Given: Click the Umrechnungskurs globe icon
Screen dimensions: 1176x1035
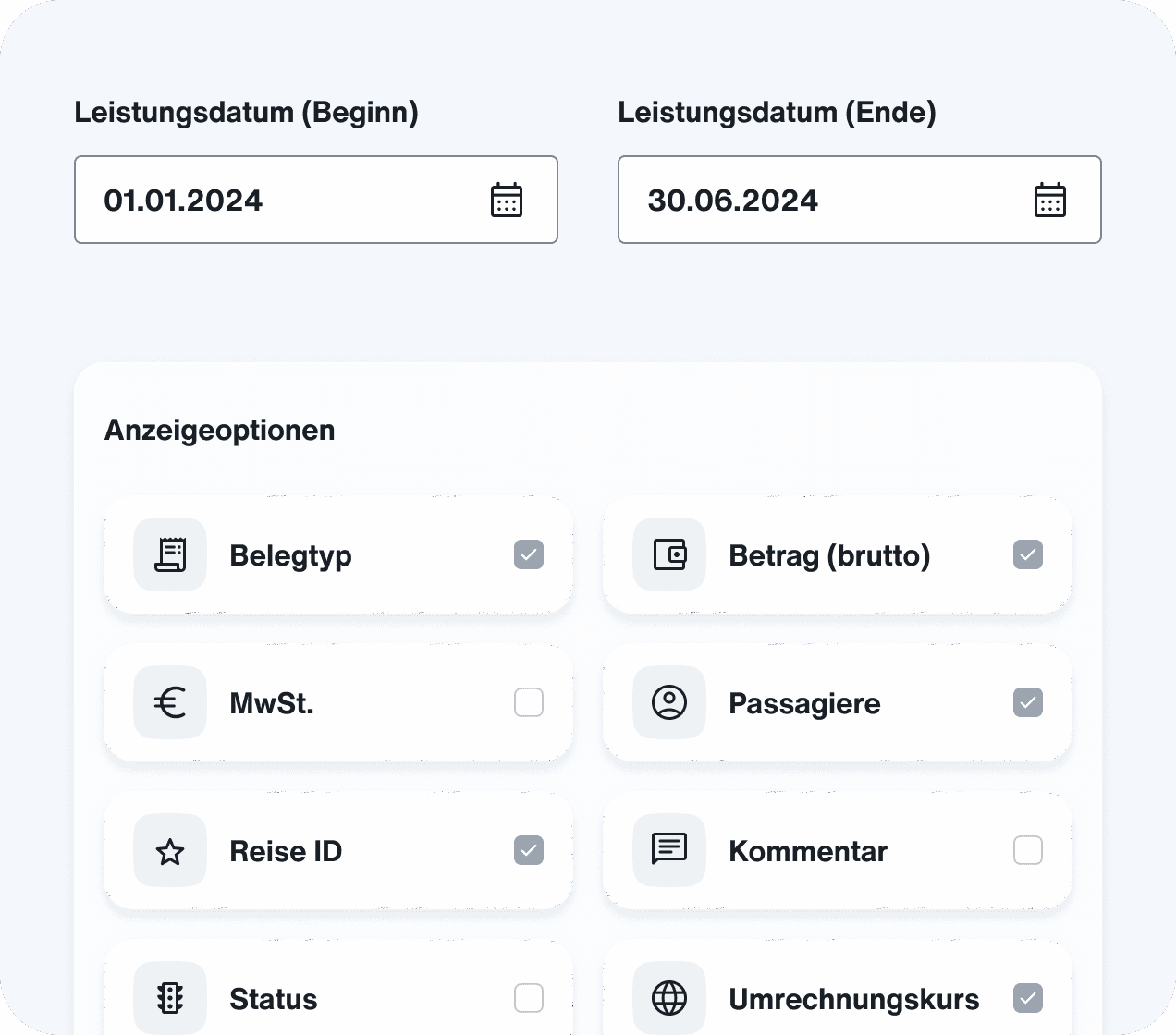Looking at the screenshot, I should pyautogui.click(x=669, y=998).
